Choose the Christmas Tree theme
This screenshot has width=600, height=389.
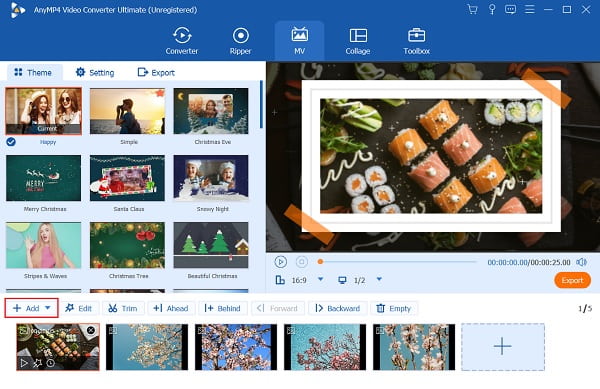(127, 245)
